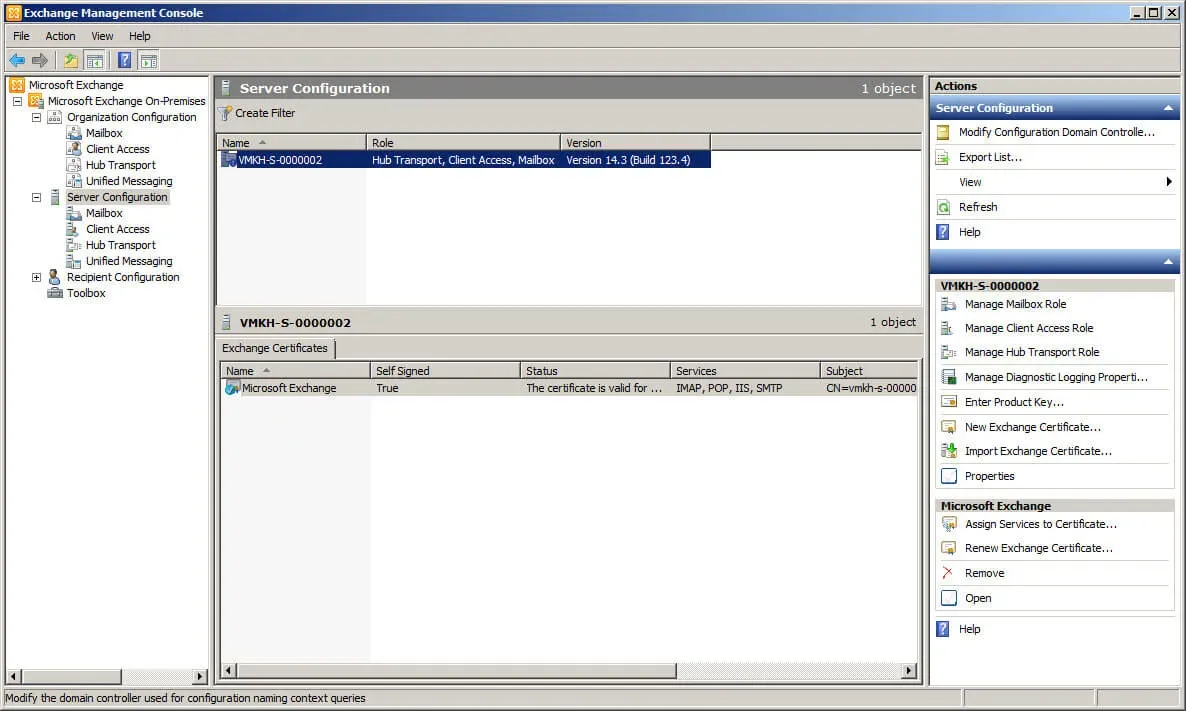Click the Services column header

point(745,371)
